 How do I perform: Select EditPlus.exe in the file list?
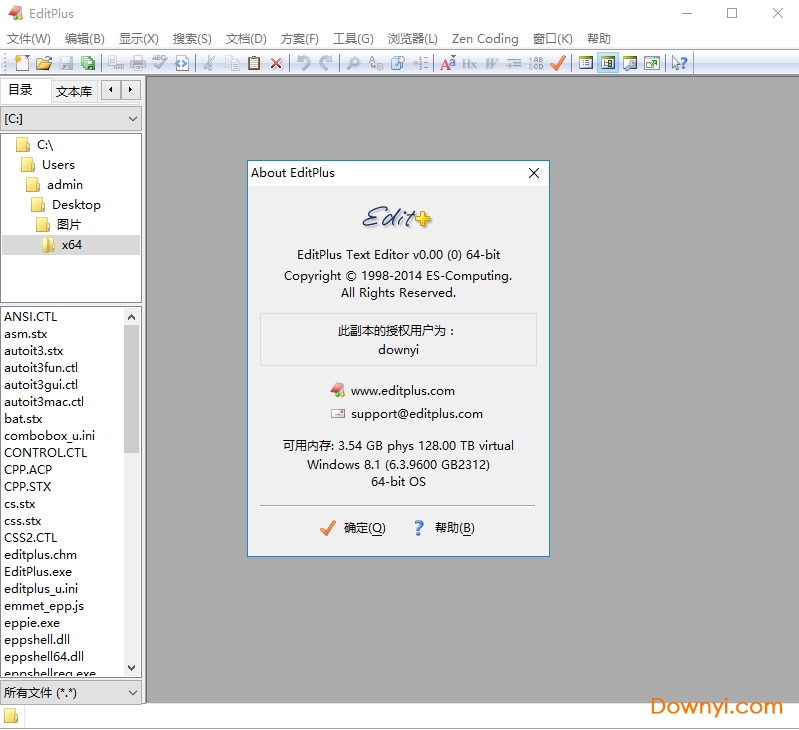[x=38, y=571]
